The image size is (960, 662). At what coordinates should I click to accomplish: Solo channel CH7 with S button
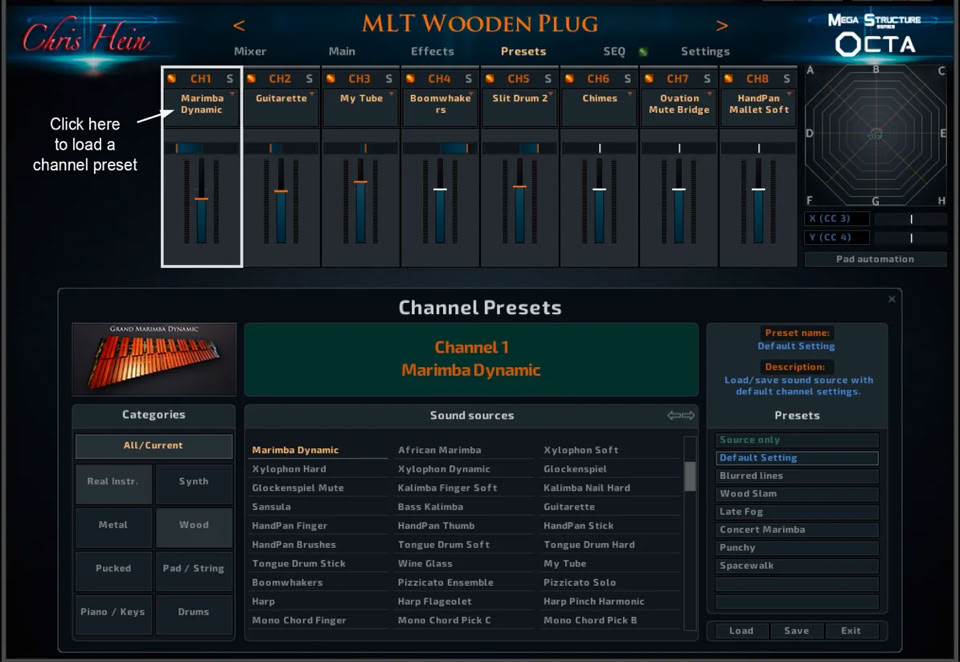pos(707,78)
